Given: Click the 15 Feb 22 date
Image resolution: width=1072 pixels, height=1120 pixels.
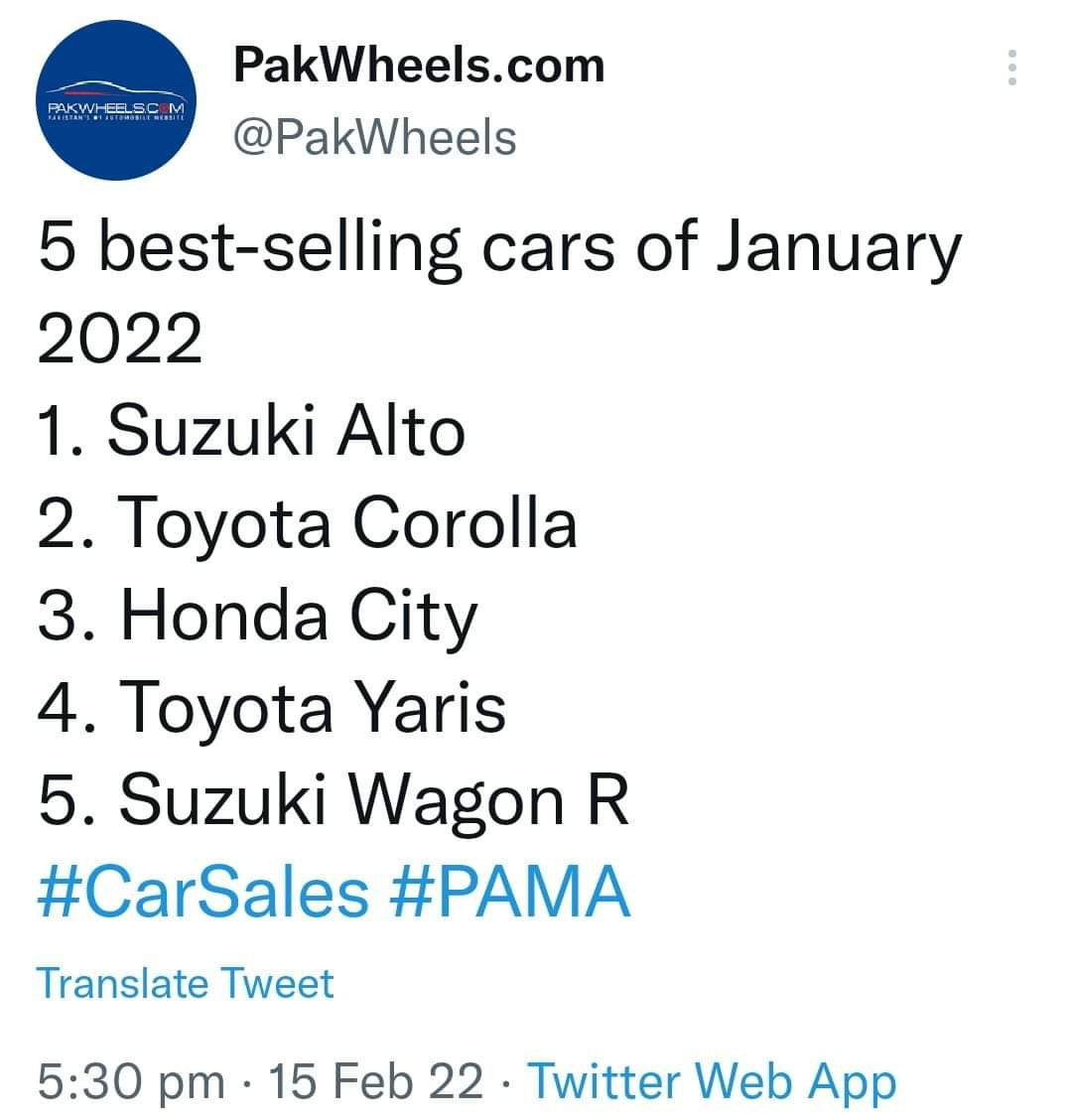Looking at the screenshot, I should 375,1080.
